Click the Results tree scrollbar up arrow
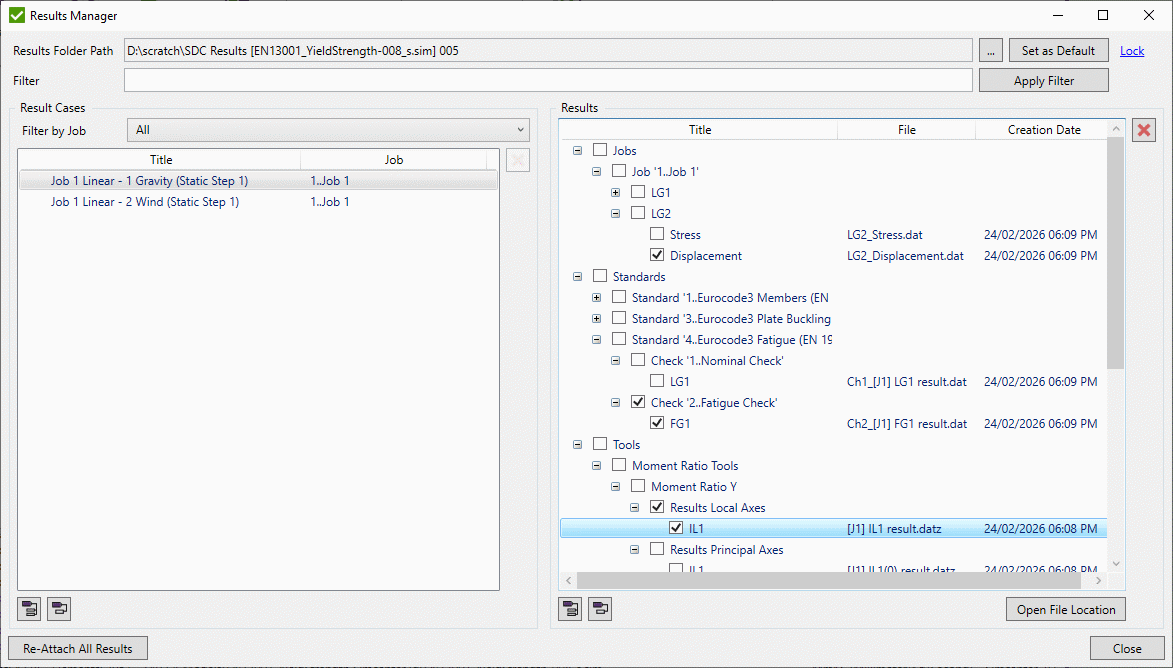Image resolution: width=1173 pixels, height=668 pixels. 1116,129
